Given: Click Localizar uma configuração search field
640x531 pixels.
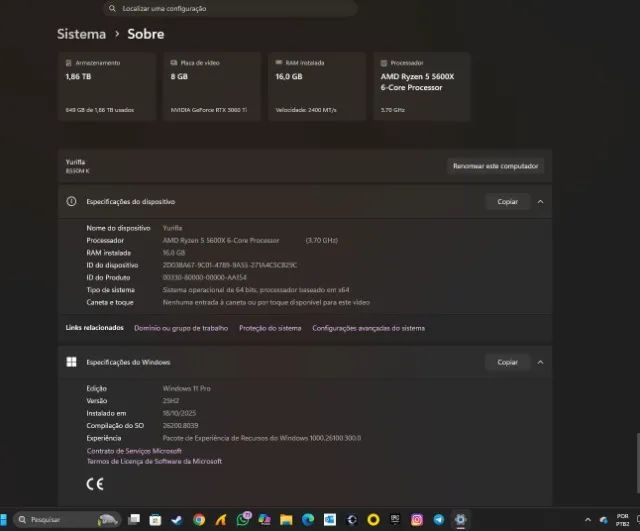Looking at the screenshot, I should coord(231,8).
